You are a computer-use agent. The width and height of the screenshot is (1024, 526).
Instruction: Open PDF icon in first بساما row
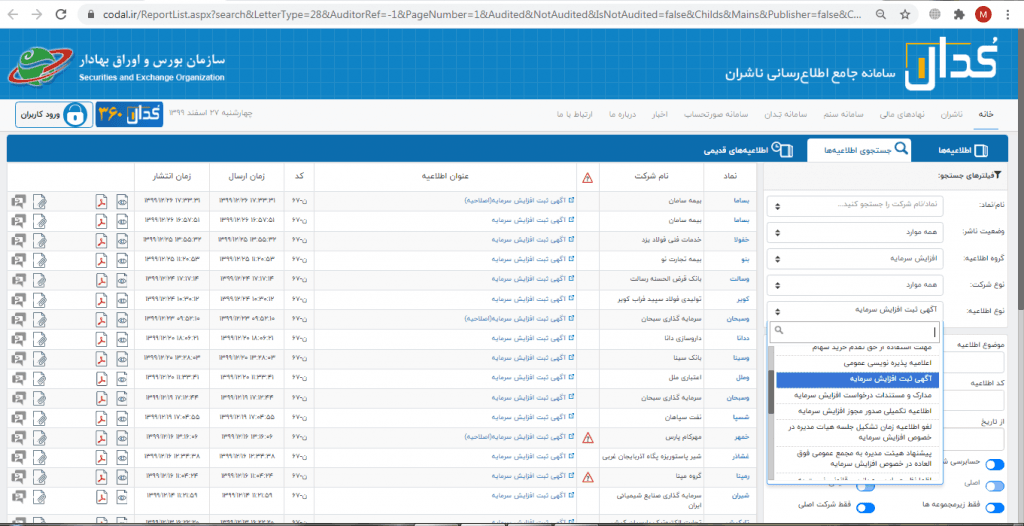[101, 200]
